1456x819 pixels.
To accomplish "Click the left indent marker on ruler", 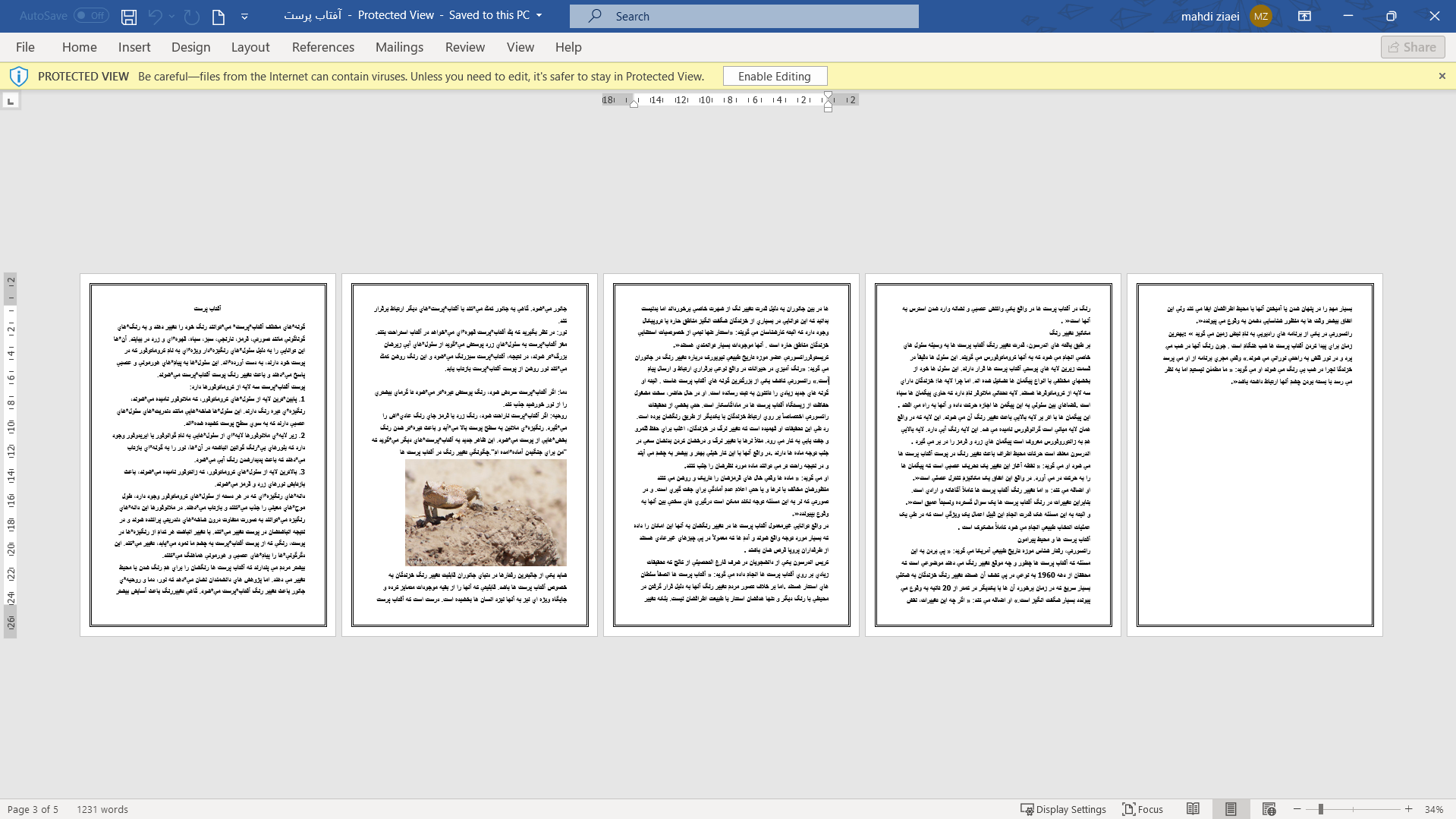I will coord(634,103).
